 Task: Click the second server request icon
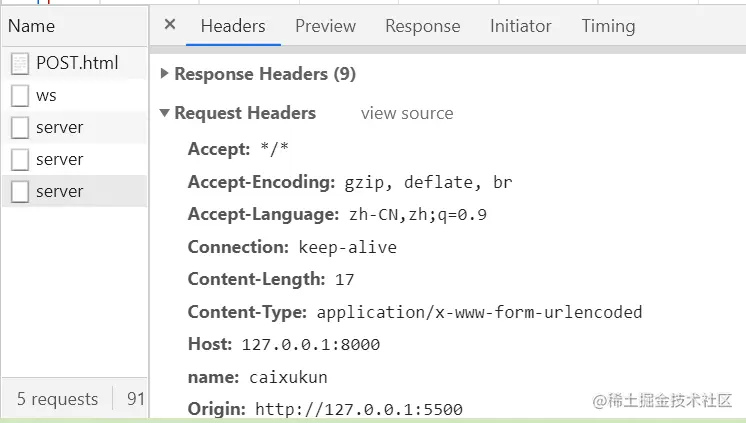(x=20, y=160)
